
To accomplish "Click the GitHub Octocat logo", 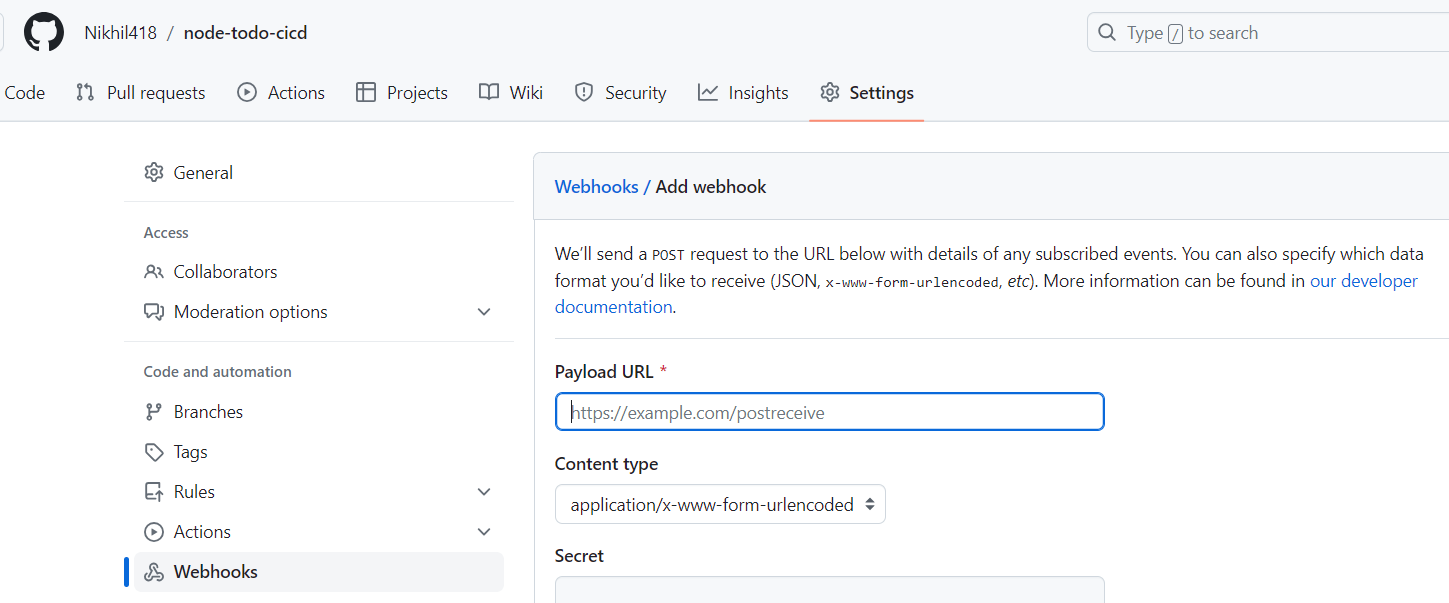I will pyautogui.click(x=44, y=32).
